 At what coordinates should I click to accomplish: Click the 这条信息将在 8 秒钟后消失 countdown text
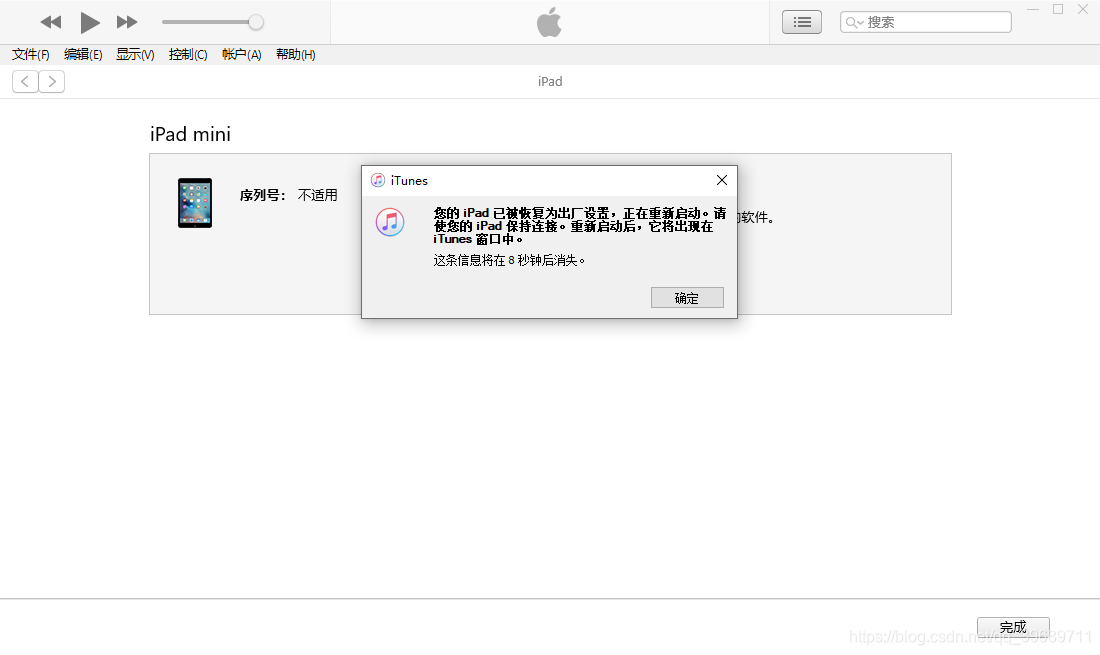[x=509, y=260]
